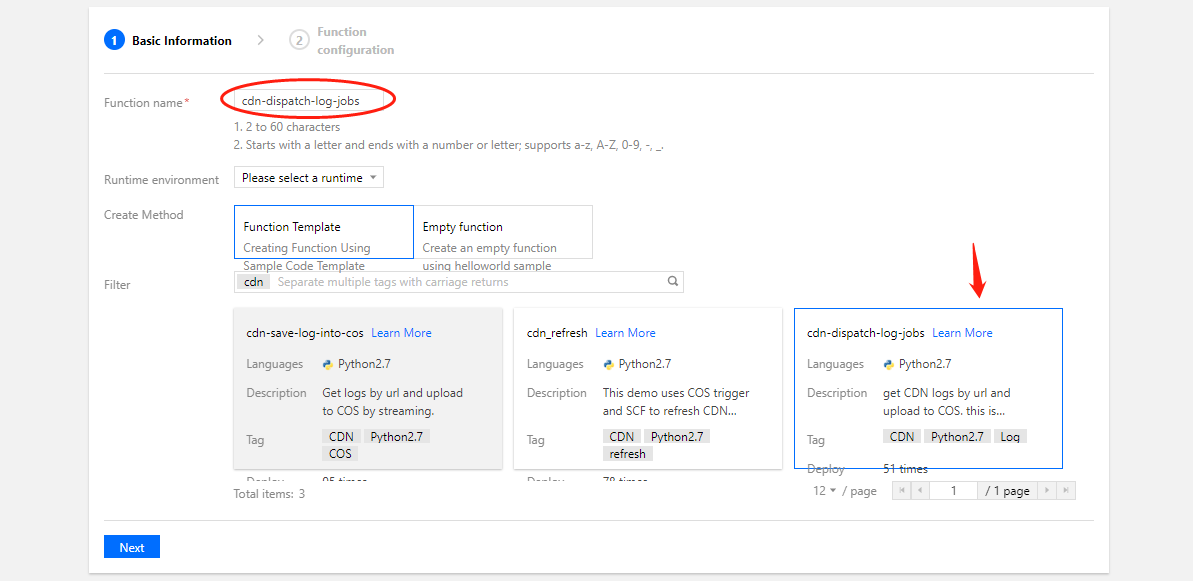Click refresh tag on cdn_refresh card
The image size is (1193, 581).
(x=628, y=454)
